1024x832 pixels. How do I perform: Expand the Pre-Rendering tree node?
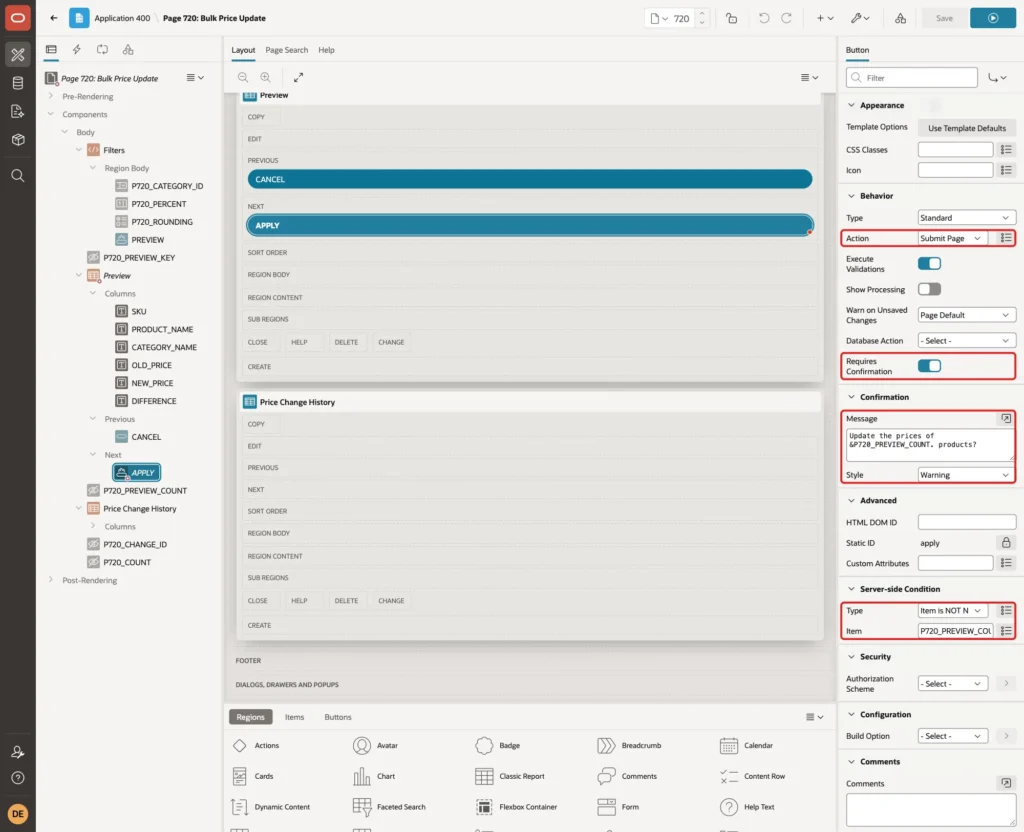coord(51,96)
